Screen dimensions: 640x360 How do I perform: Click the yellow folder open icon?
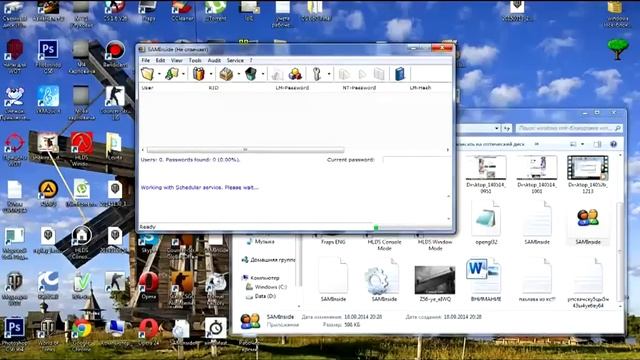click(x=148, y=74)
